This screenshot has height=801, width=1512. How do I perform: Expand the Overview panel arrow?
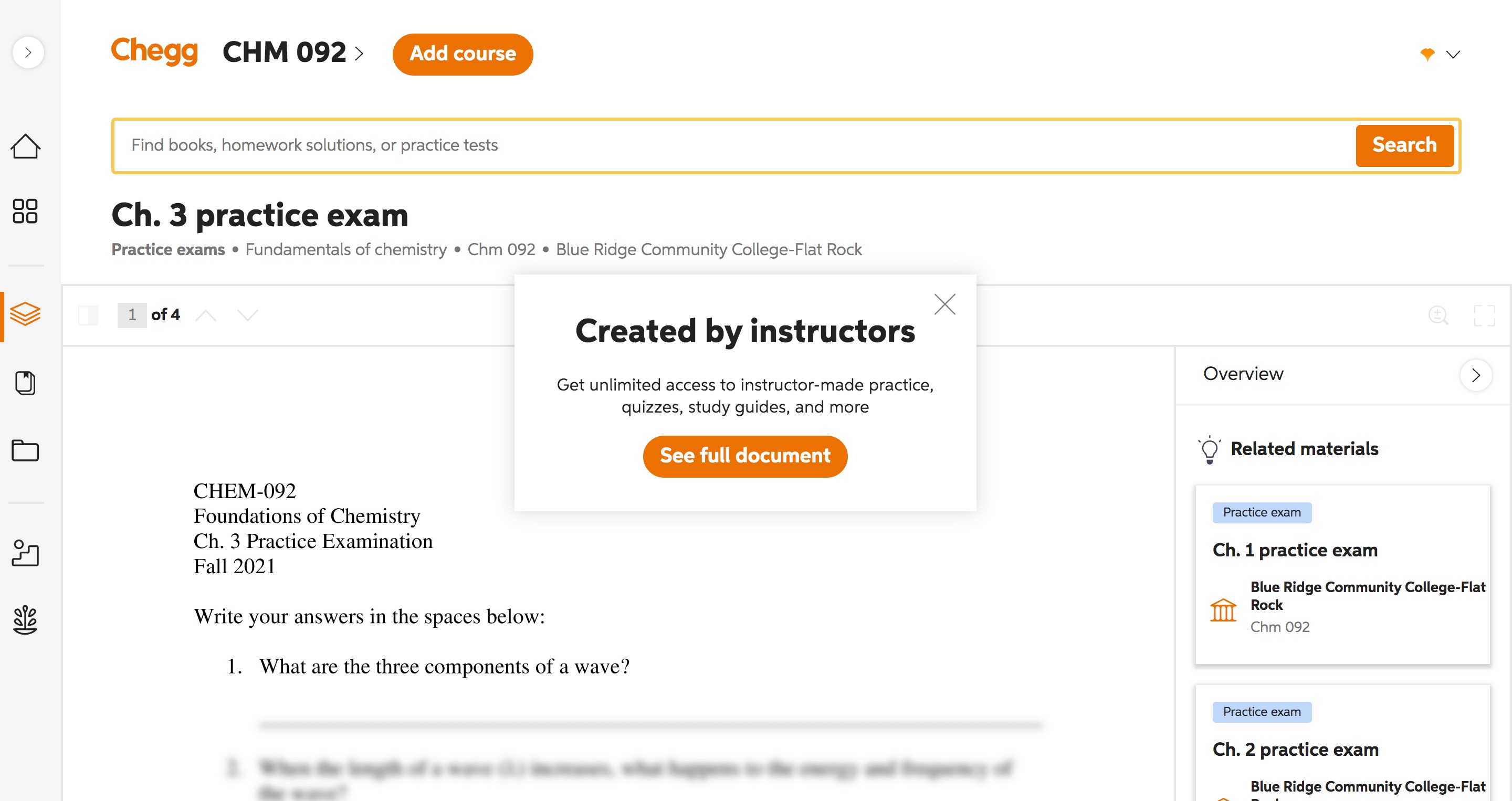pos(1476,375)
